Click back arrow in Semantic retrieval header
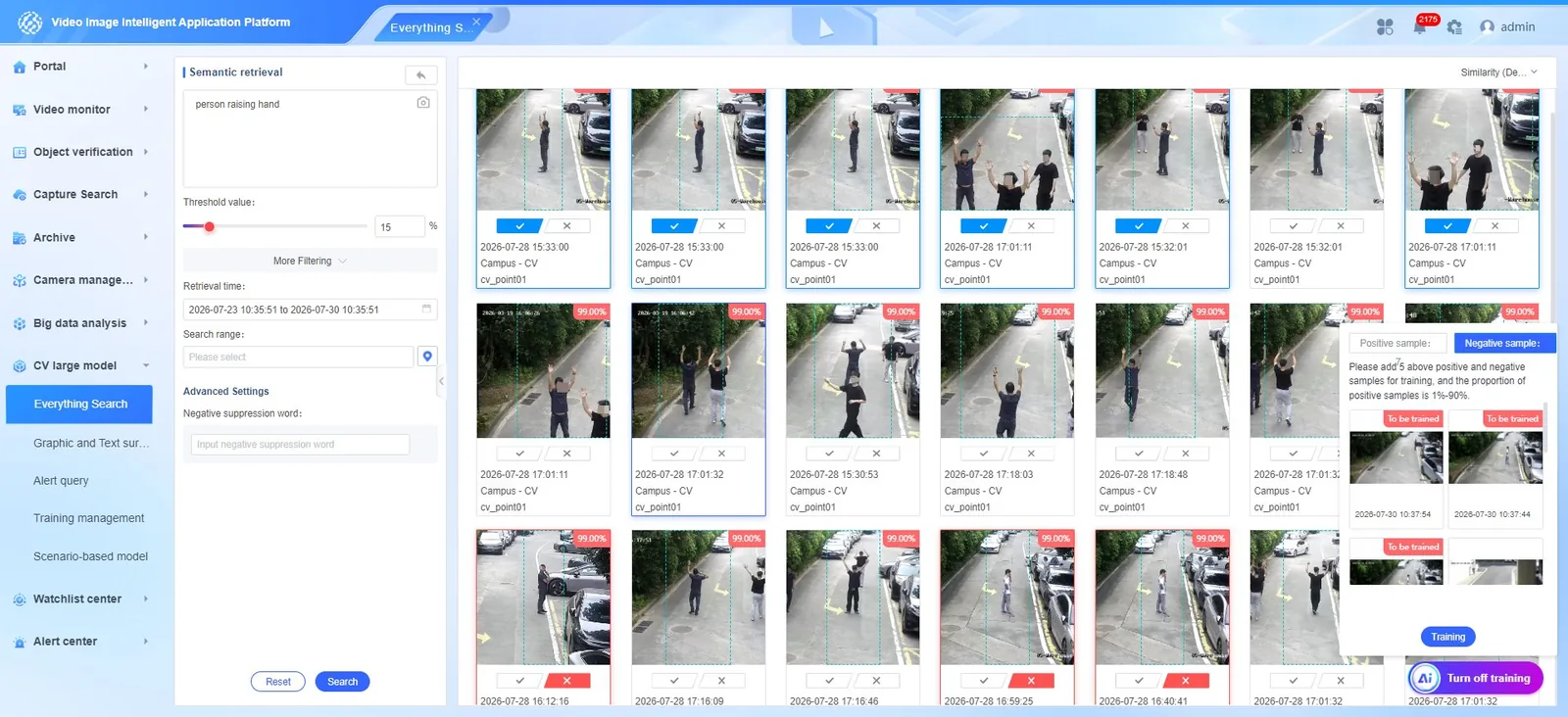The image size is (1568, 717). [420, 74]
